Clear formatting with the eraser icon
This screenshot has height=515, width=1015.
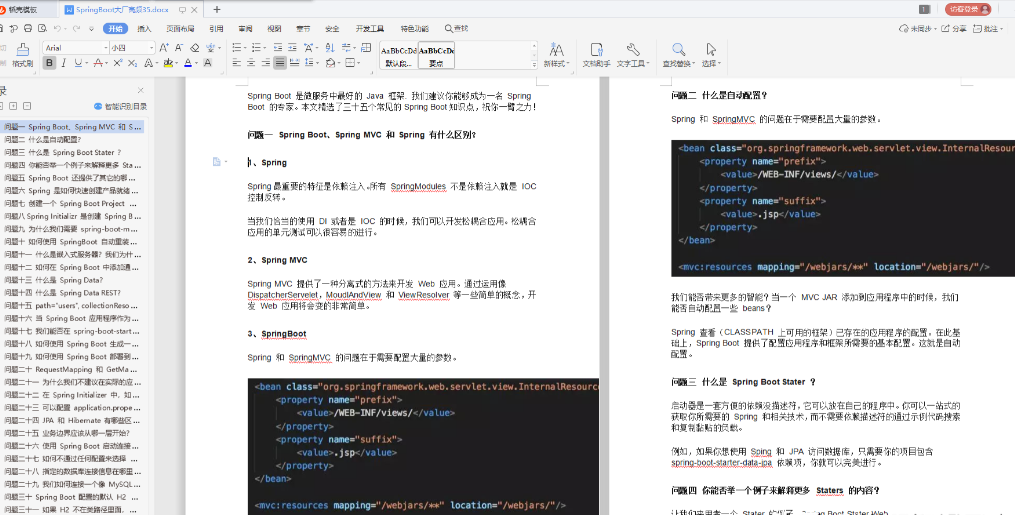[x=195, y=47]
